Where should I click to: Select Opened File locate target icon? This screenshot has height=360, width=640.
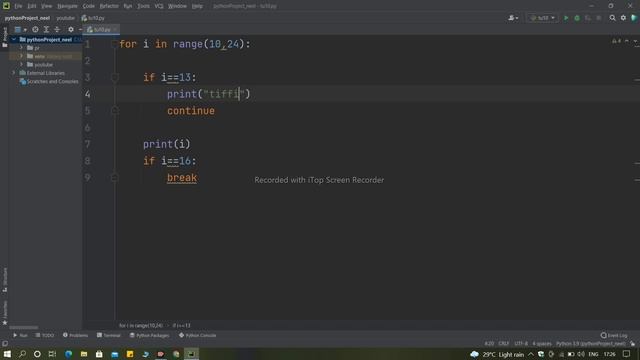coord(36,29)
